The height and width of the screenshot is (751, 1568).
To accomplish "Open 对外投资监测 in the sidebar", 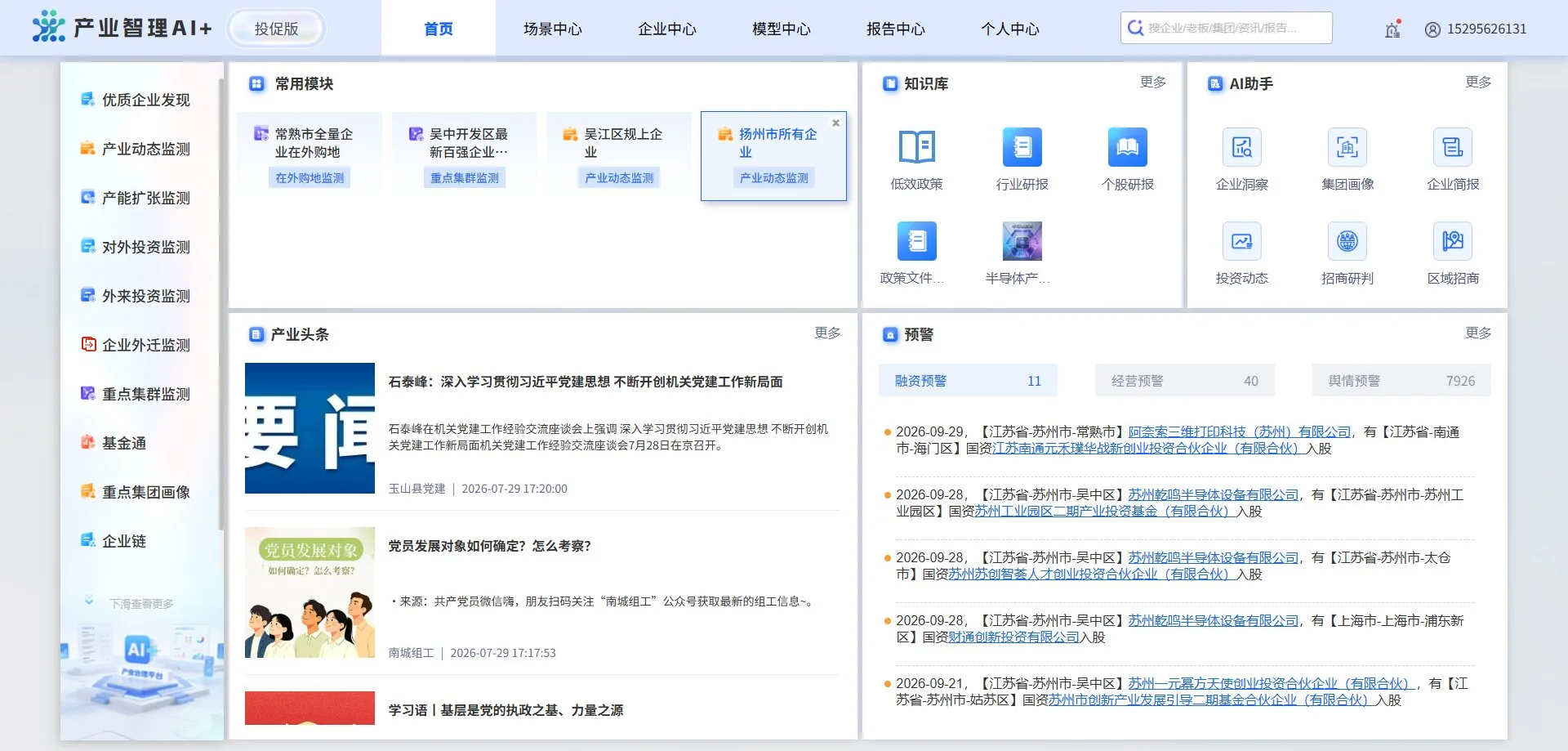I will click(136, 247).
